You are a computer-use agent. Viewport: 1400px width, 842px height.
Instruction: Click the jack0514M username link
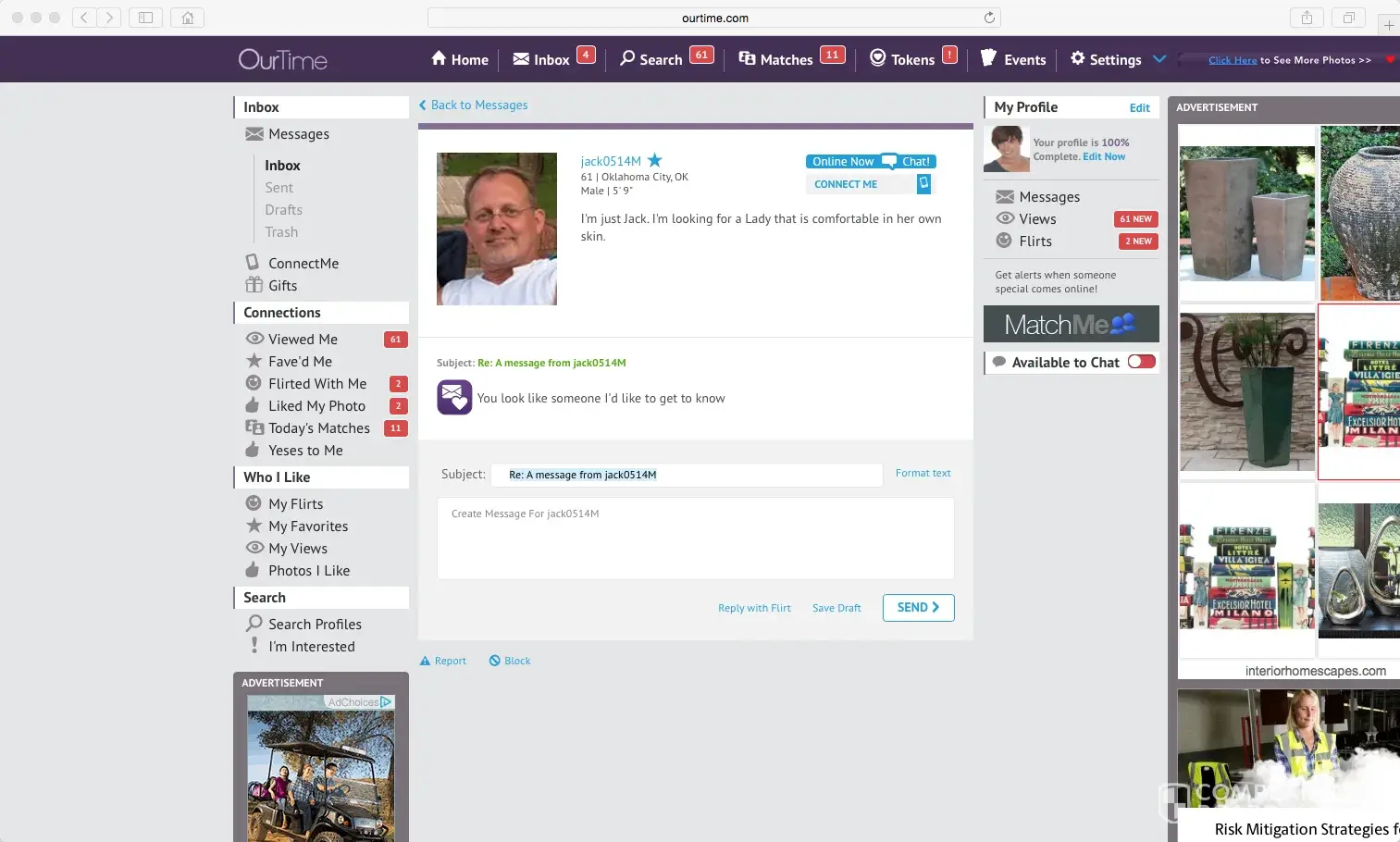click(x=611, y=161)
